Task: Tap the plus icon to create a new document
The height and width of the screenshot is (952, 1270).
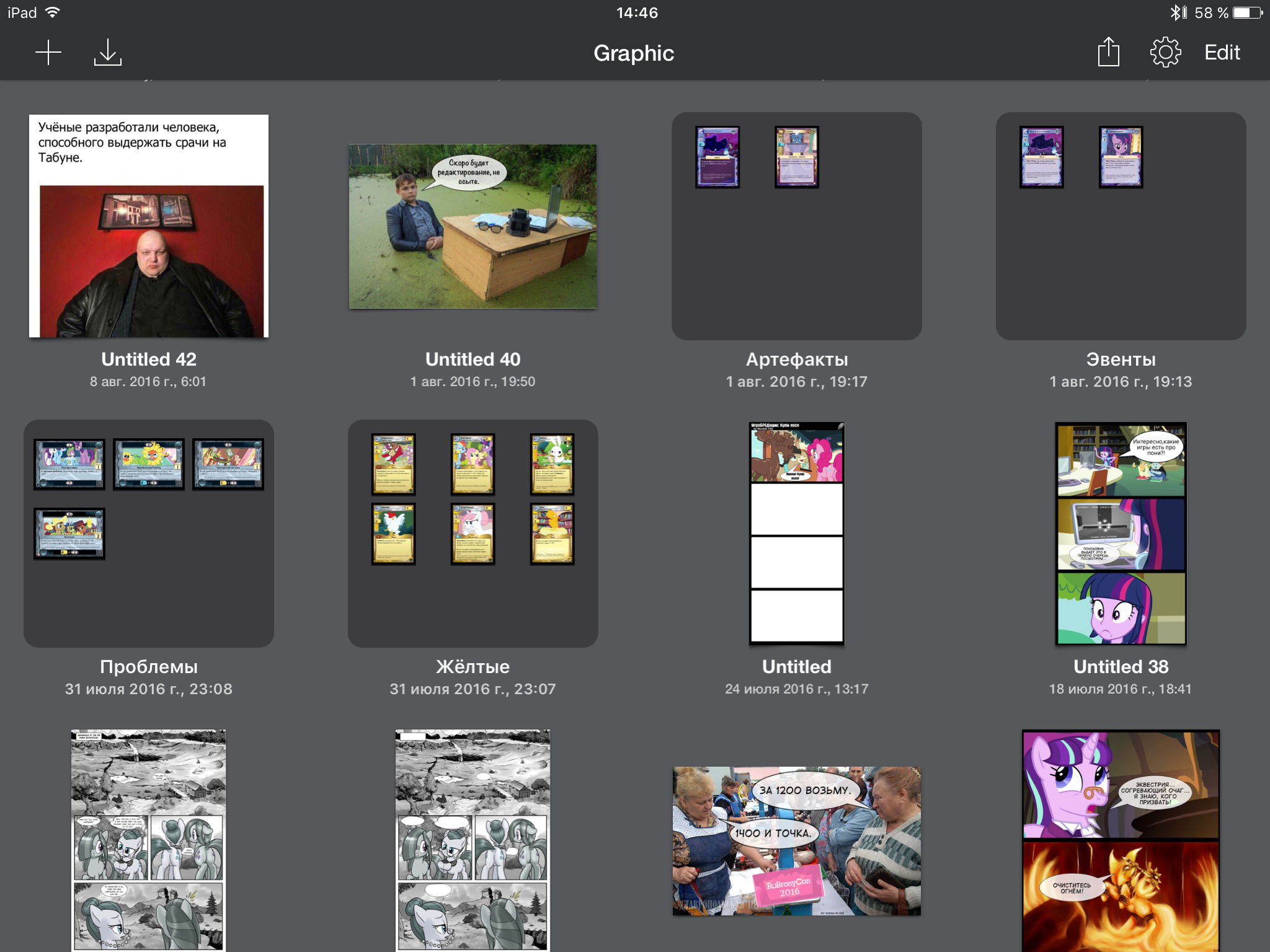Action: [48, 53]
